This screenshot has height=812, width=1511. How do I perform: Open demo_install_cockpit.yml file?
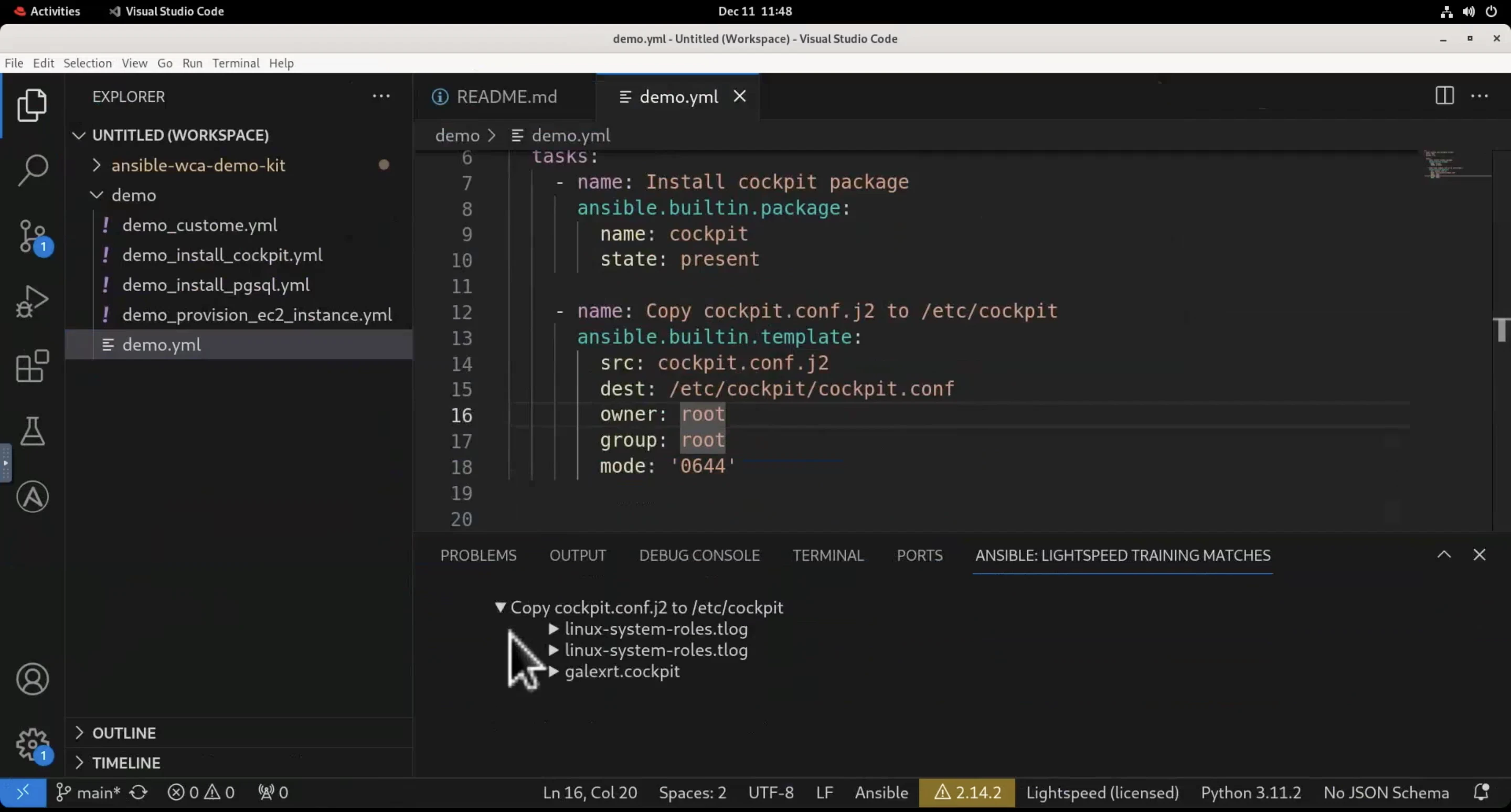(239, 255)
